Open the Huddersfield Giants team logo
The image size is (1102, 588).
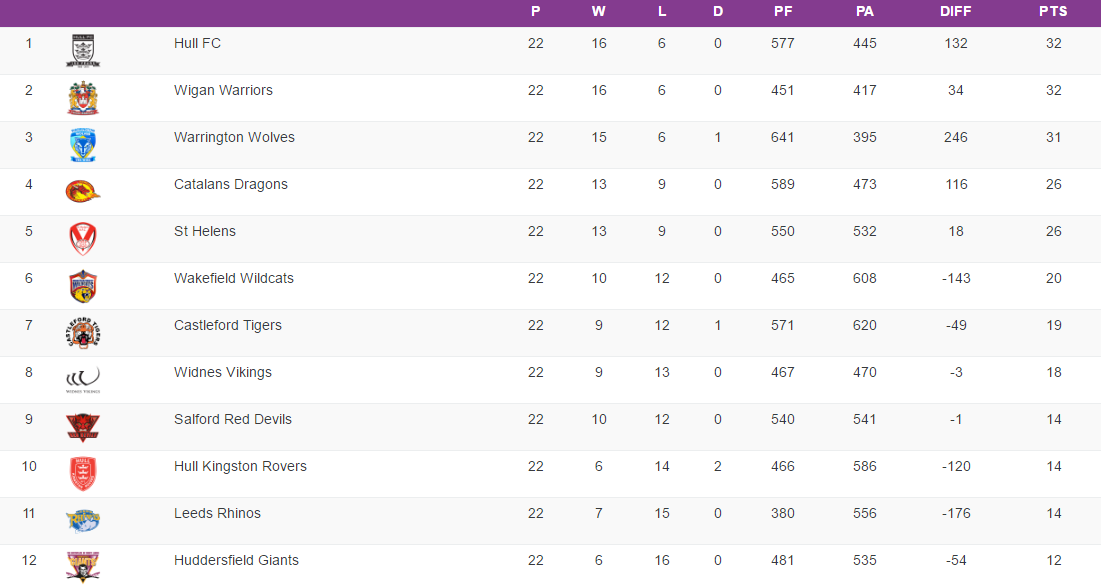[83, 566]
